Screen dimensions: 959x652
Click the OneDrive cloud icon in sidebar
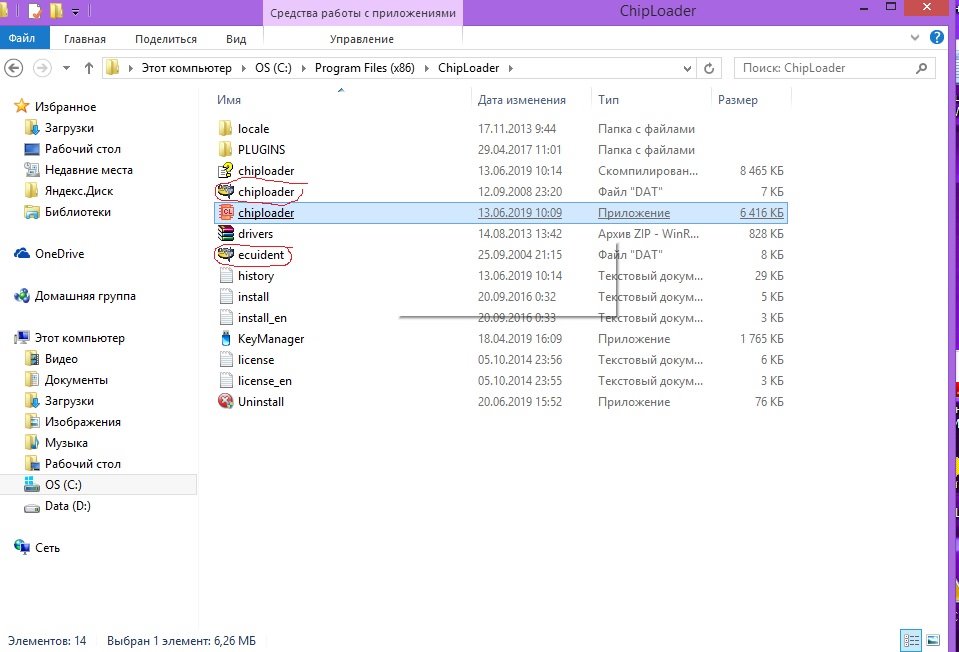22,254
